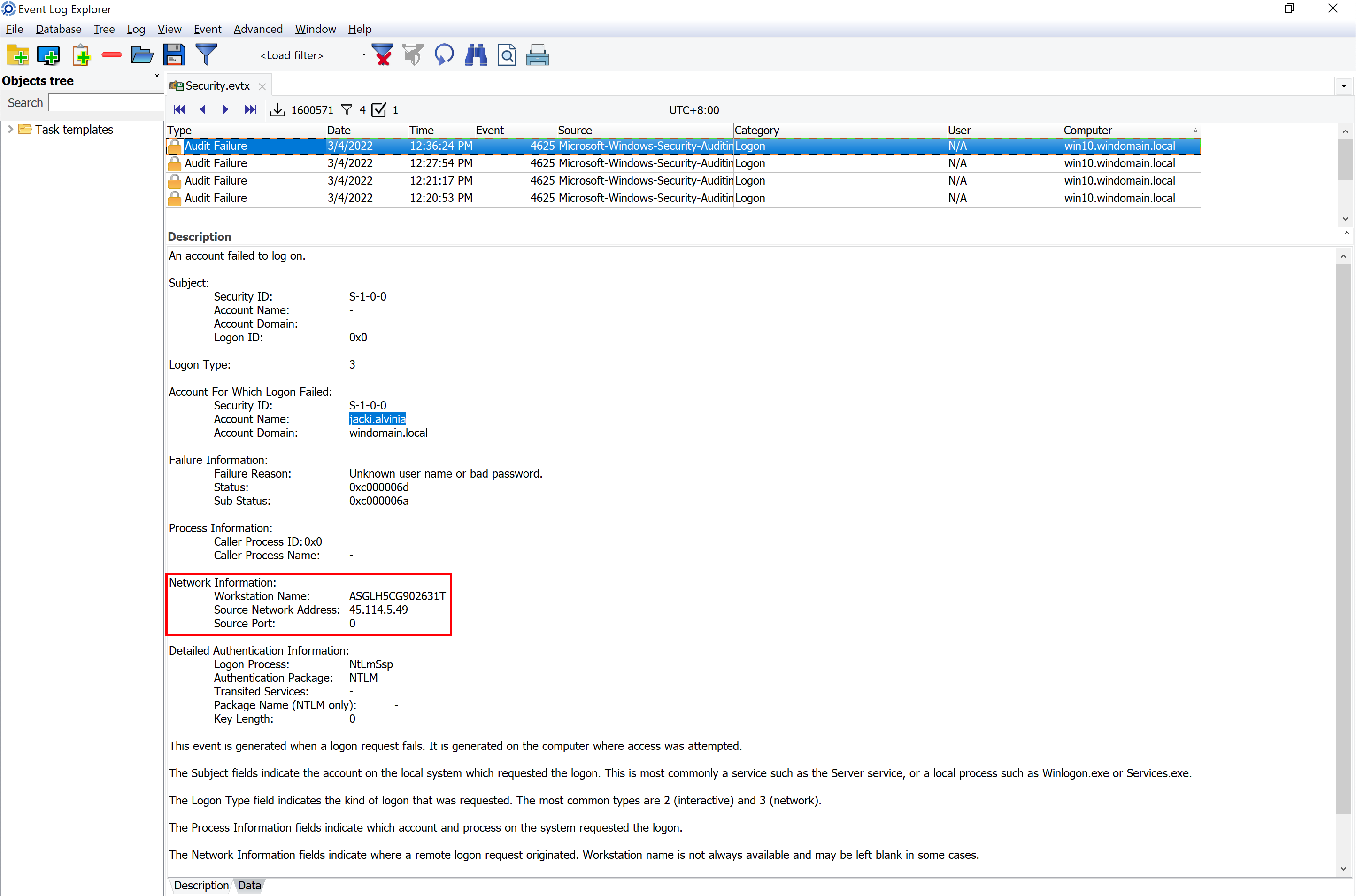1356x896 pixels.
Task: Open a log file with the folder icon
Action: click(142, 55)
